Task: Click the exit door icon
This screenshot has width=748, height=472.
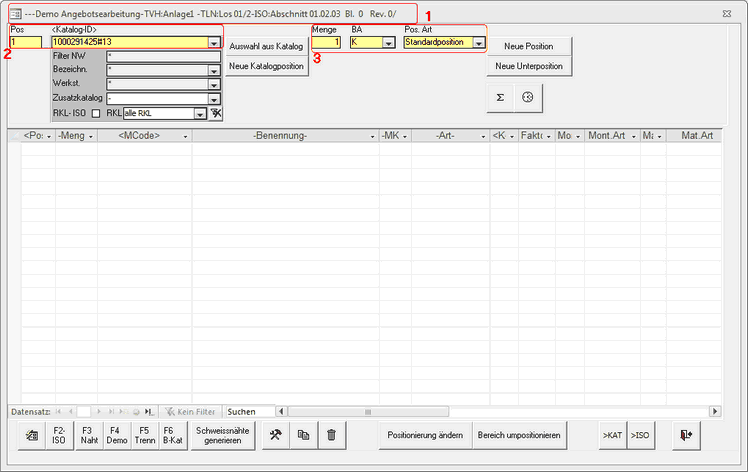Action: click(x=686, y=435)
